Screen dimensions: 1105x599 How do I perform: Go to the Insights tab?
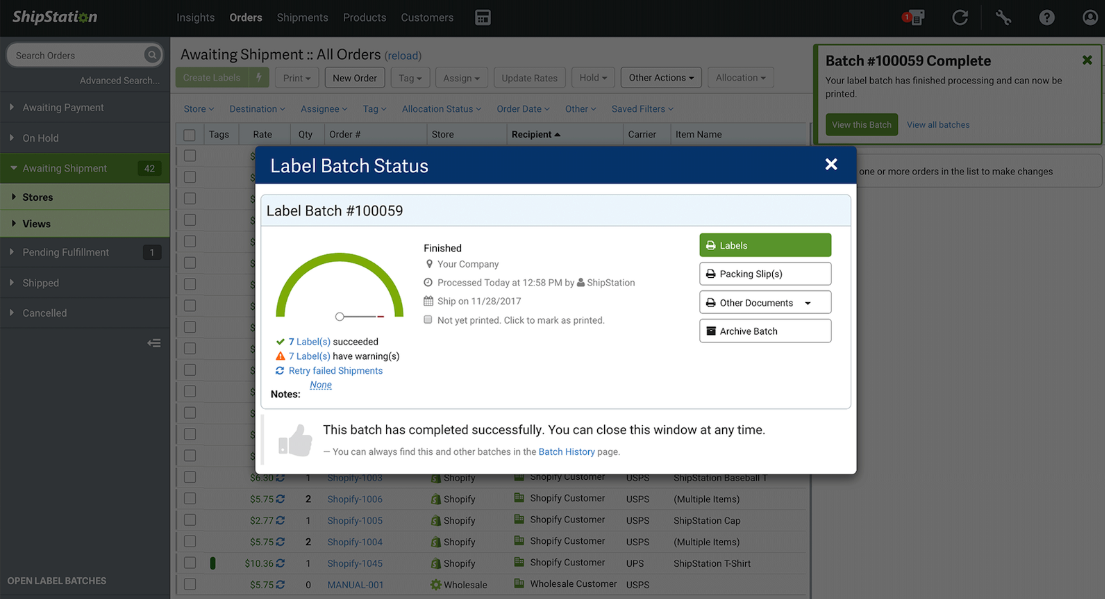click(195, 18)
